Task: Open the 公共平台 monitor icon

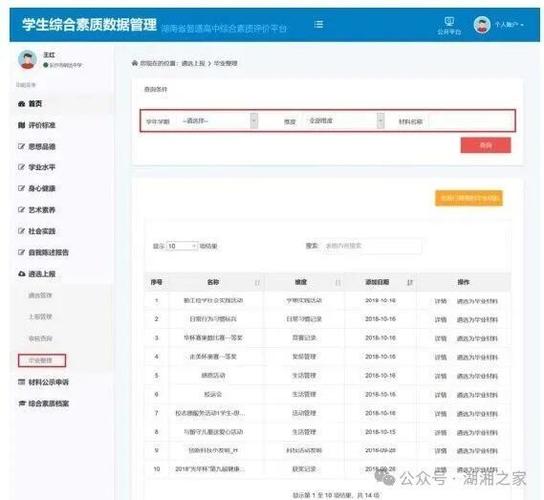Action: pyautogui.click(x=449, y=22)
